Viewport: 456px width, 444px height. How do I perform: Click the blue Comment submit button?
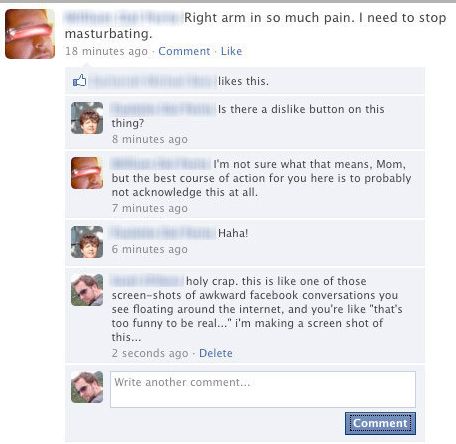tap(380, 423)
